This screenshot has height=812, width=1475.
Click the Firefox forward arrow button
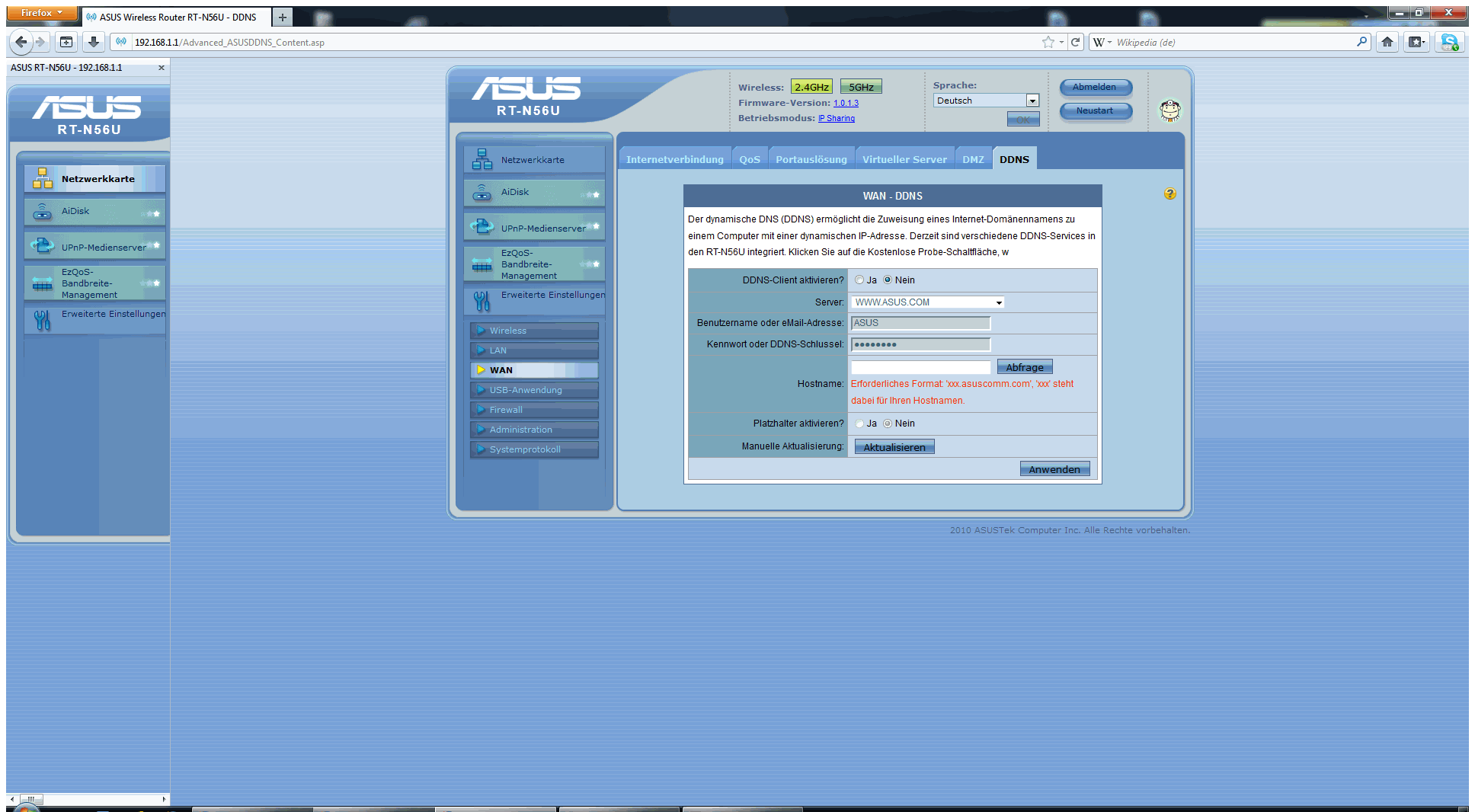point(41,42)
